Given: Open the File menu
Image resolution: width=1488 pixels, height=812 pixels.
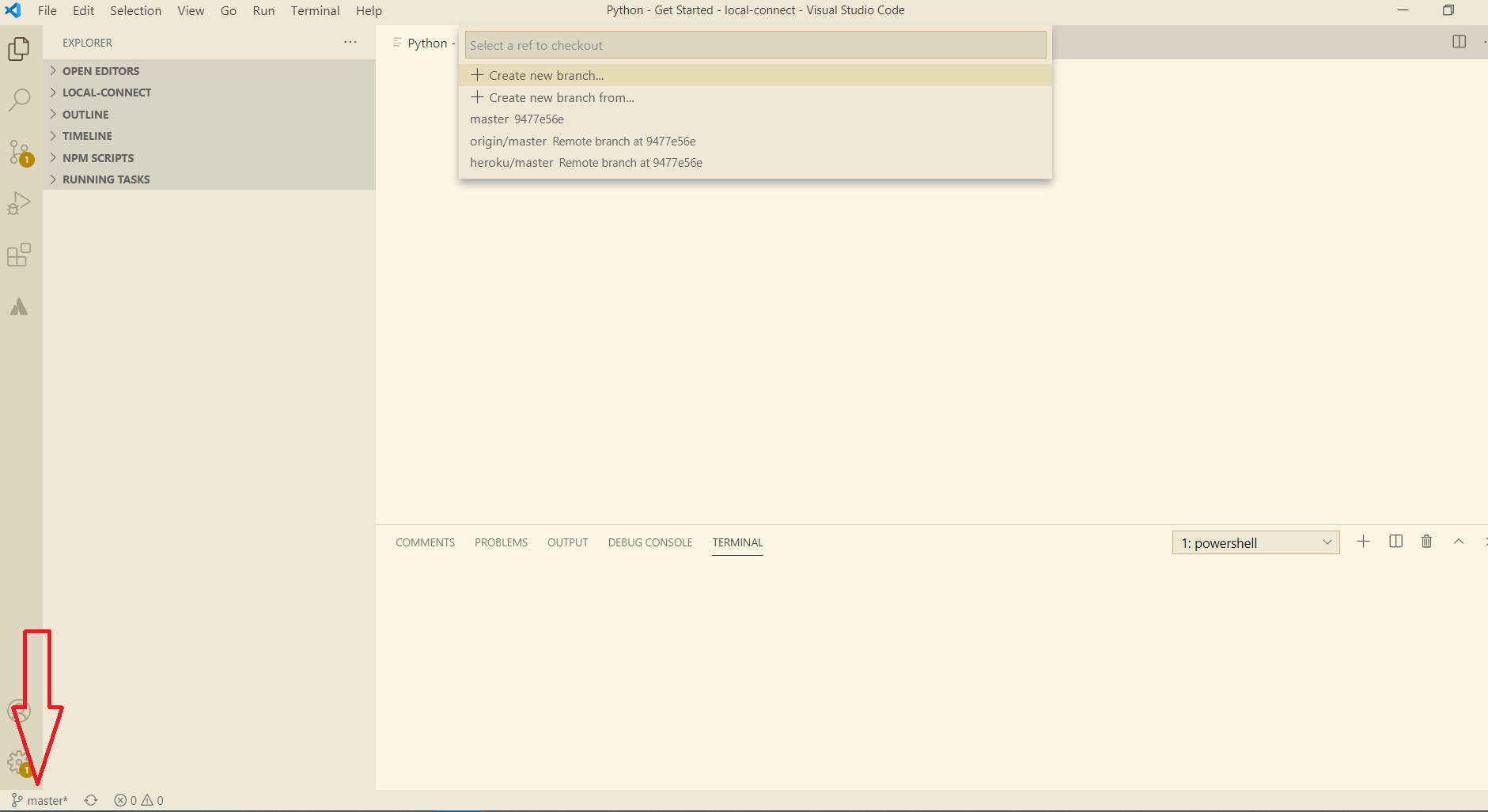Looking at the screenshot, I should 47,10.
